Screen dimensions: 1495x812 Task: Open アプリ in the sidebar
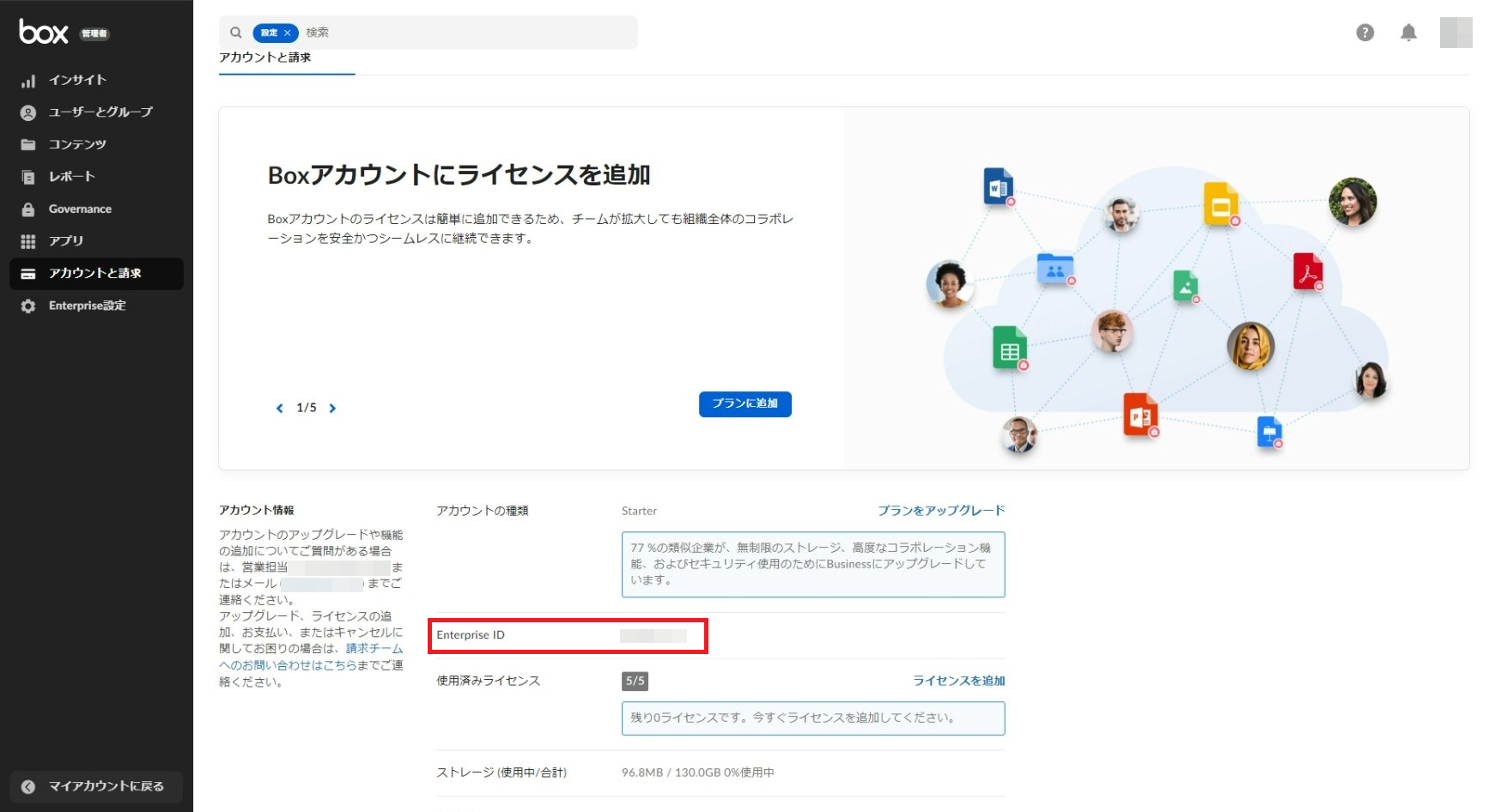point(66,241)
